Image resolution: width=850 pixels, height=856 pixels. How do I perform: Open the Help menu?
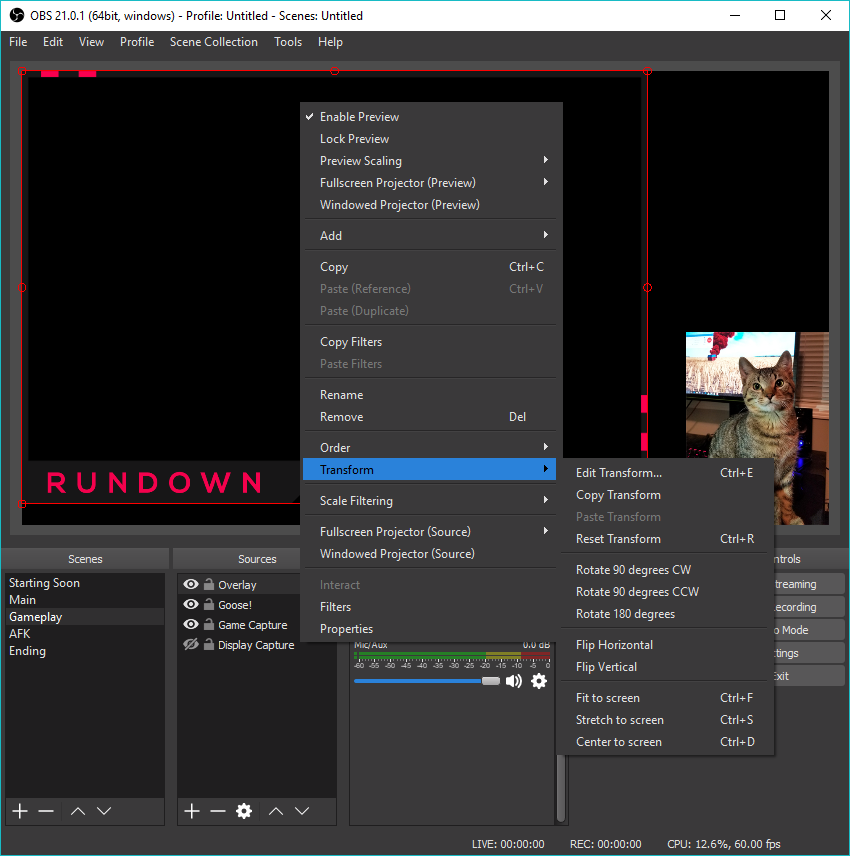pos(330,42)
